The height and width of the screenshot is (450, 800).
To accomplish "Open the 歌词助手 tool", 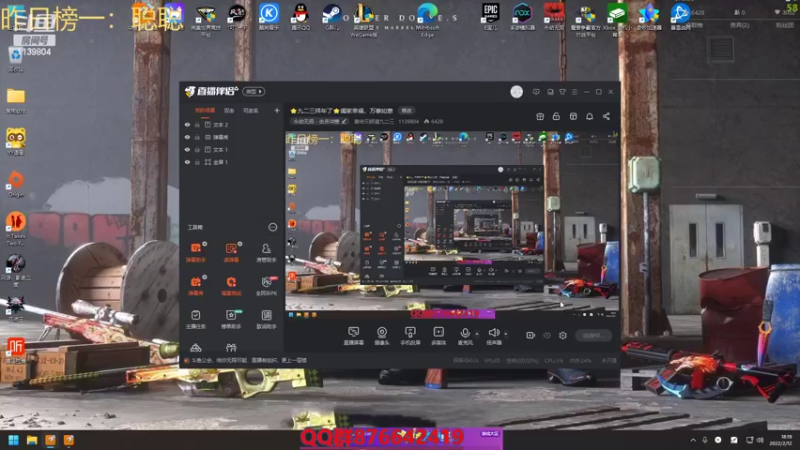I will 266,319.
